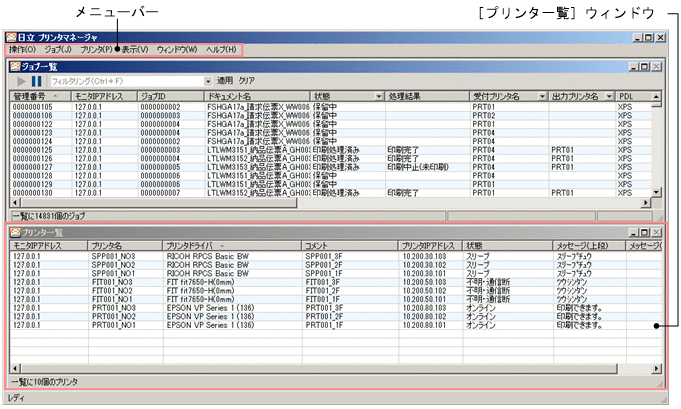Image resolution: width=681 pixels, height=409 pixels.
Task: Open the 表示(V) menu
Action: 135,49
